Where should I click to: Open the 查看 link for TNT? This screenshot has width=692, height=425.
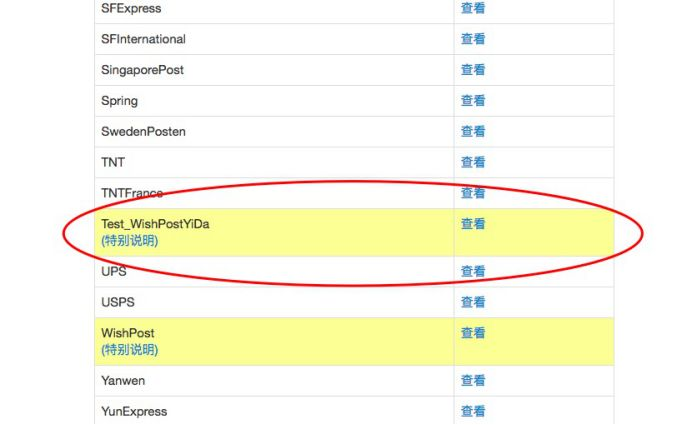click(x=473, y=162)
